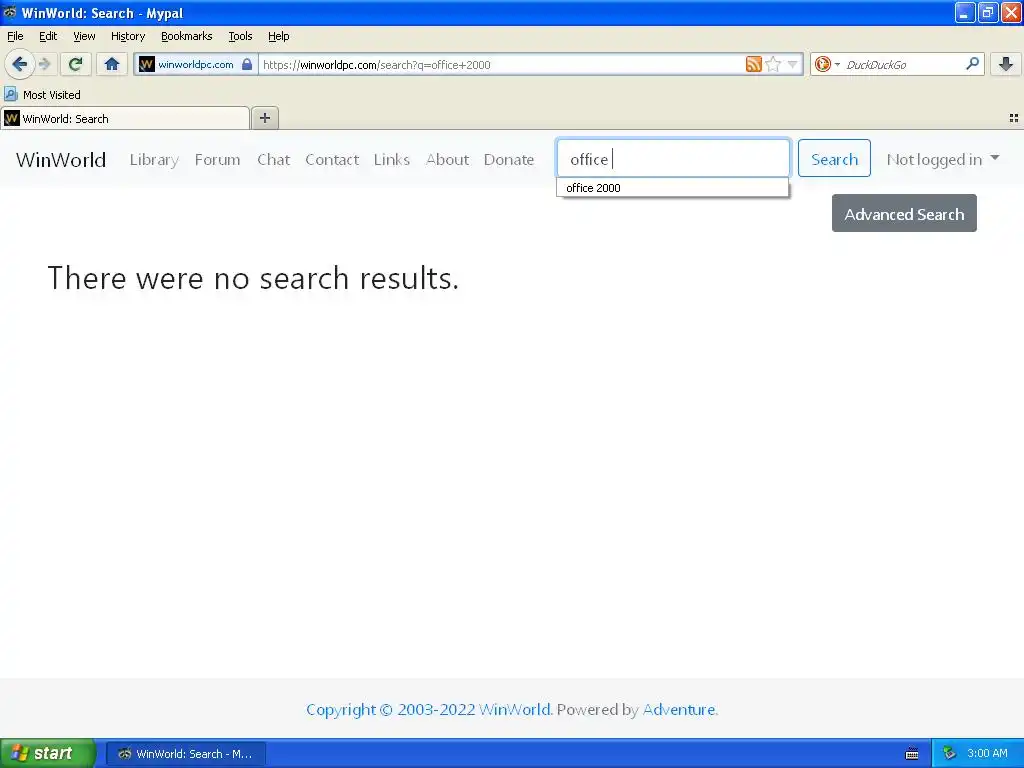Click the WinWorld site identity favicon
Screen dimensions: 1024x768
[147, 64]
